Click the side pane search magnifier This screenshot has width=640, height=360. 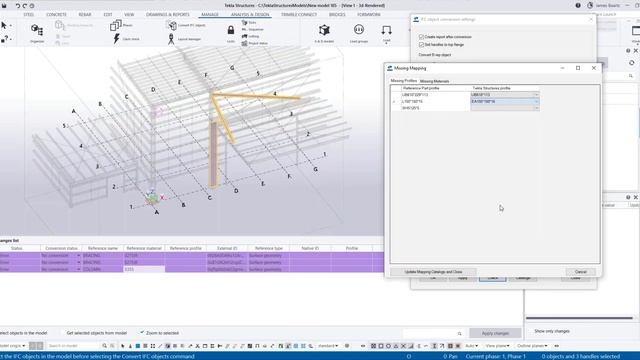pyautogui.click(x=631, y=76)
